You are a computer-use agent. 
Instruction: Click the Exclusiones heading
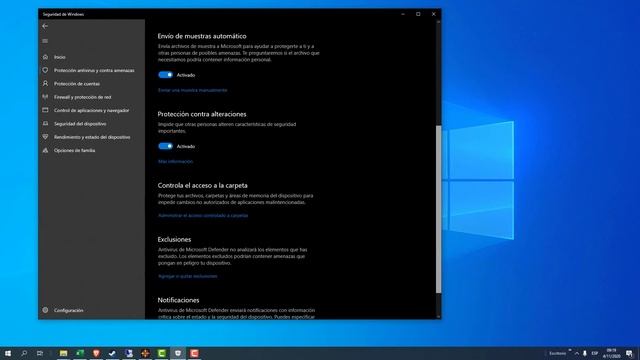tap(174, 240)
